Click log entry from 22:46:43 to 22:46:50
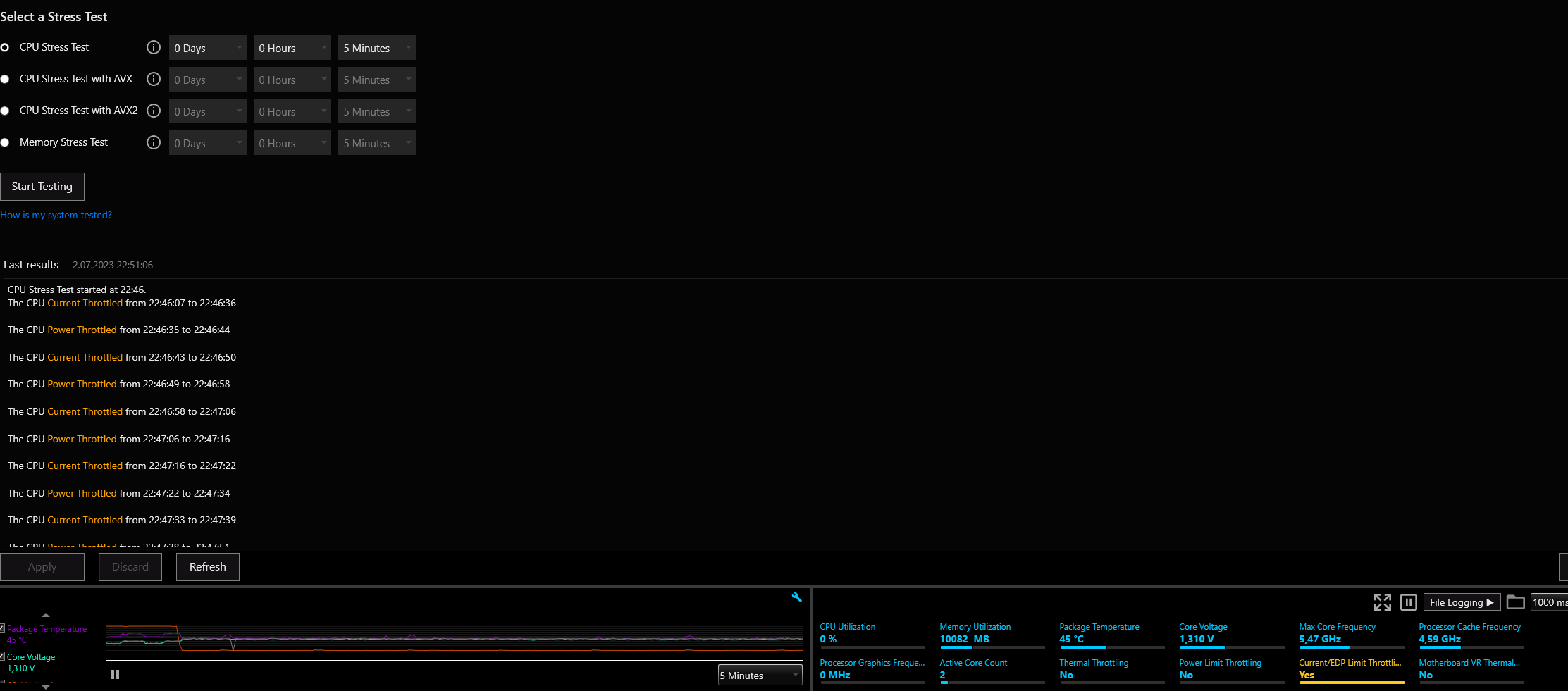The height and width of the screenshot is (691, 1568). (x=122, y=357)
